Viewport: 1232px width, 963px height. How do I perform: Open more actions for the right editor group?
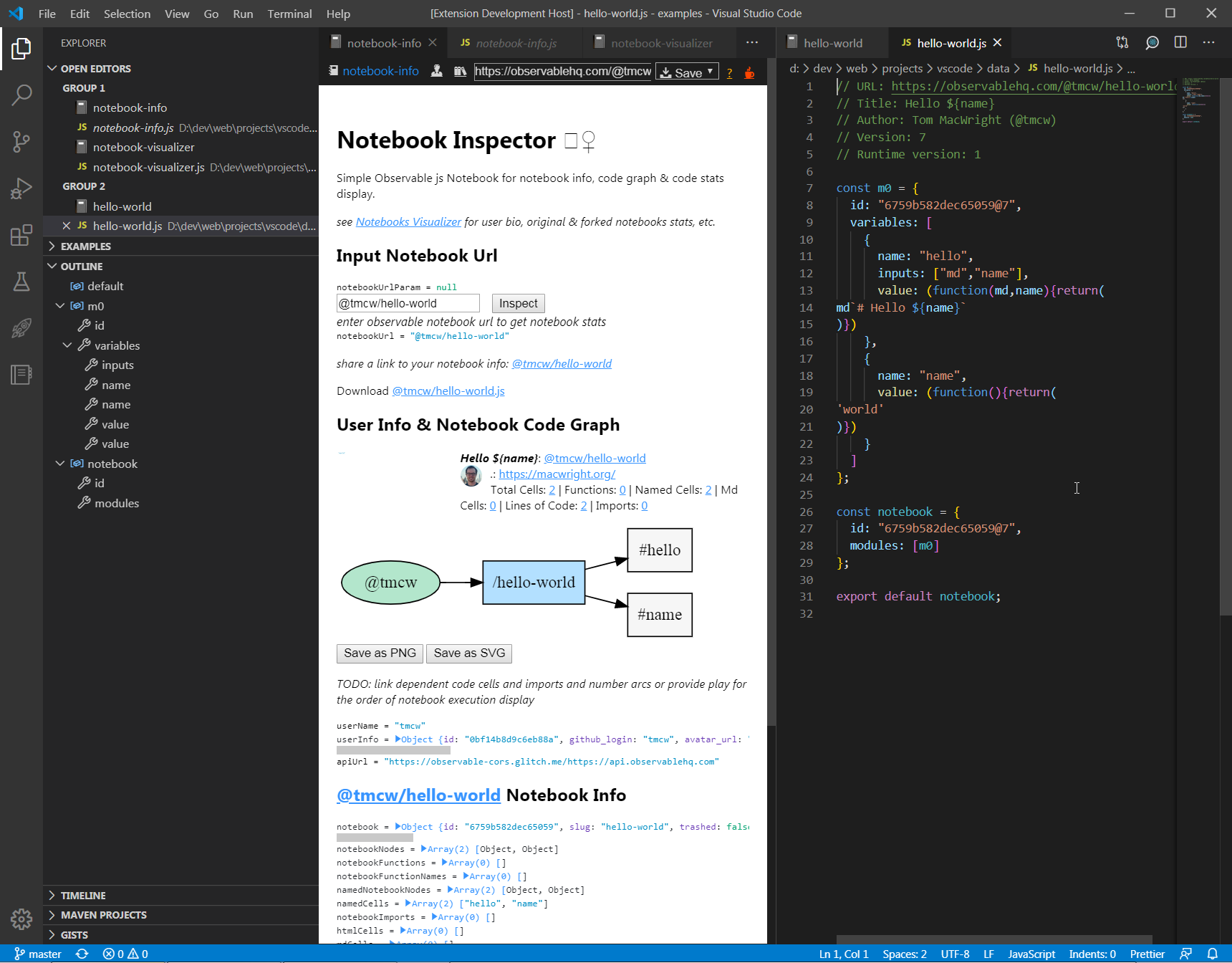1209,43
